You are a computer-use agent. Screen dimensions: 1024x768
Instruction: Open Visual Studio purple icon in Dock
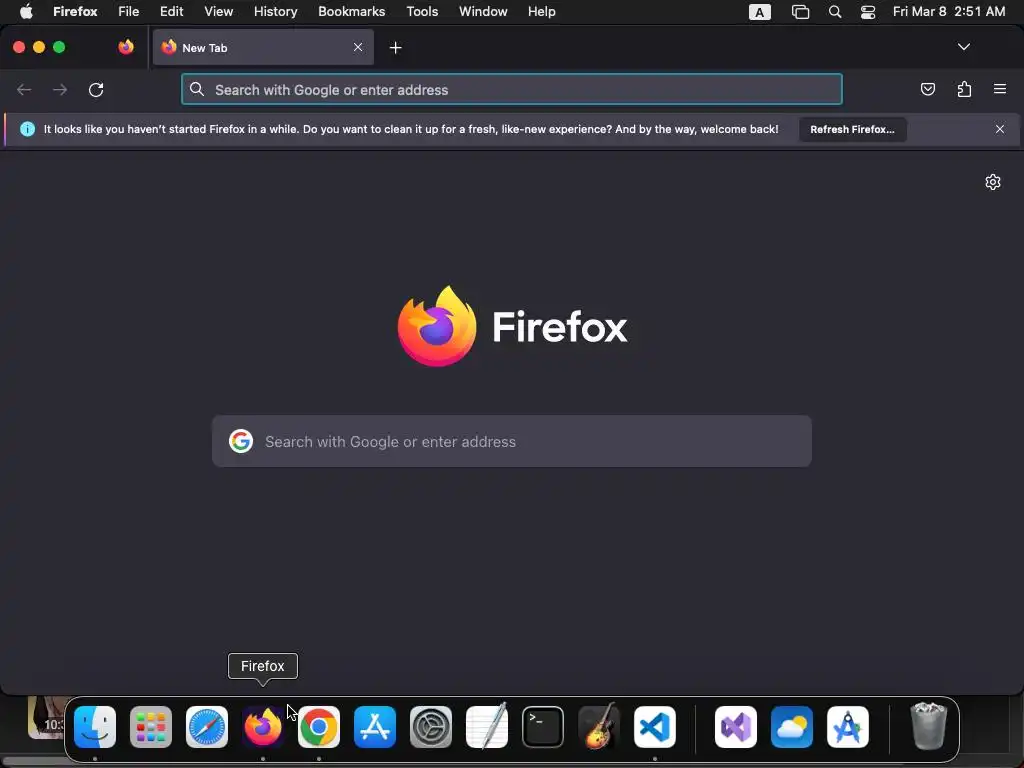736,727
